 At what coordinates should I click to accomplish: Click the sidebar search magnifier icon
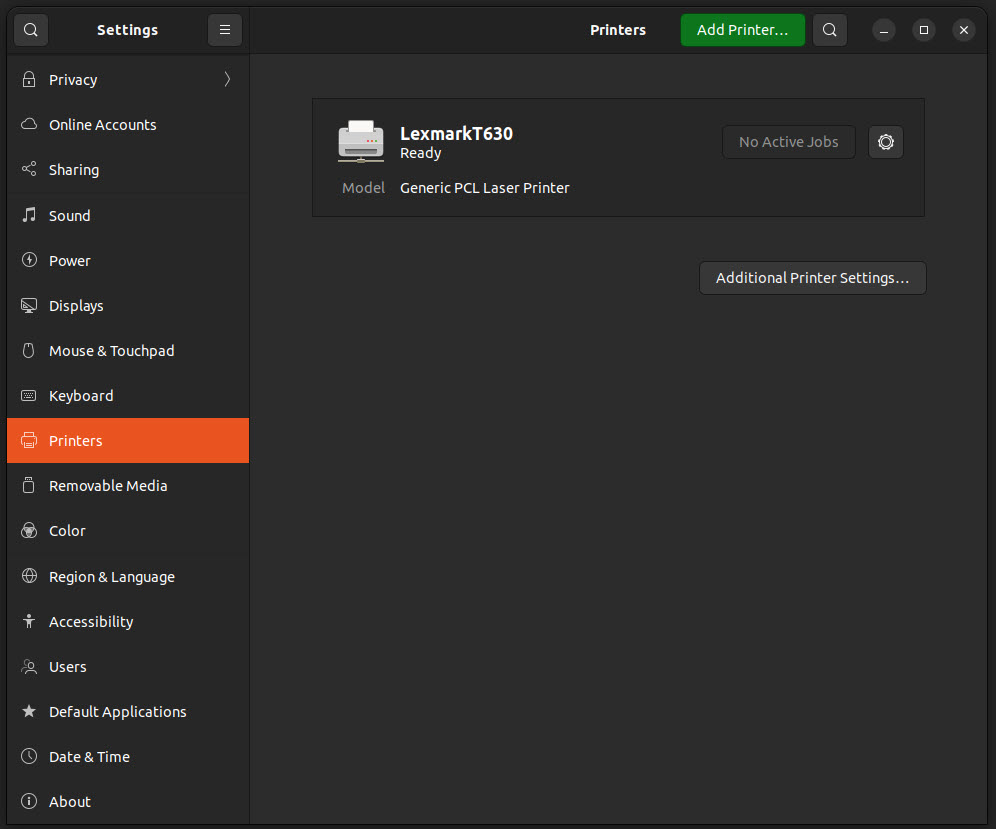pyautogui.click(x=31, y=30)
